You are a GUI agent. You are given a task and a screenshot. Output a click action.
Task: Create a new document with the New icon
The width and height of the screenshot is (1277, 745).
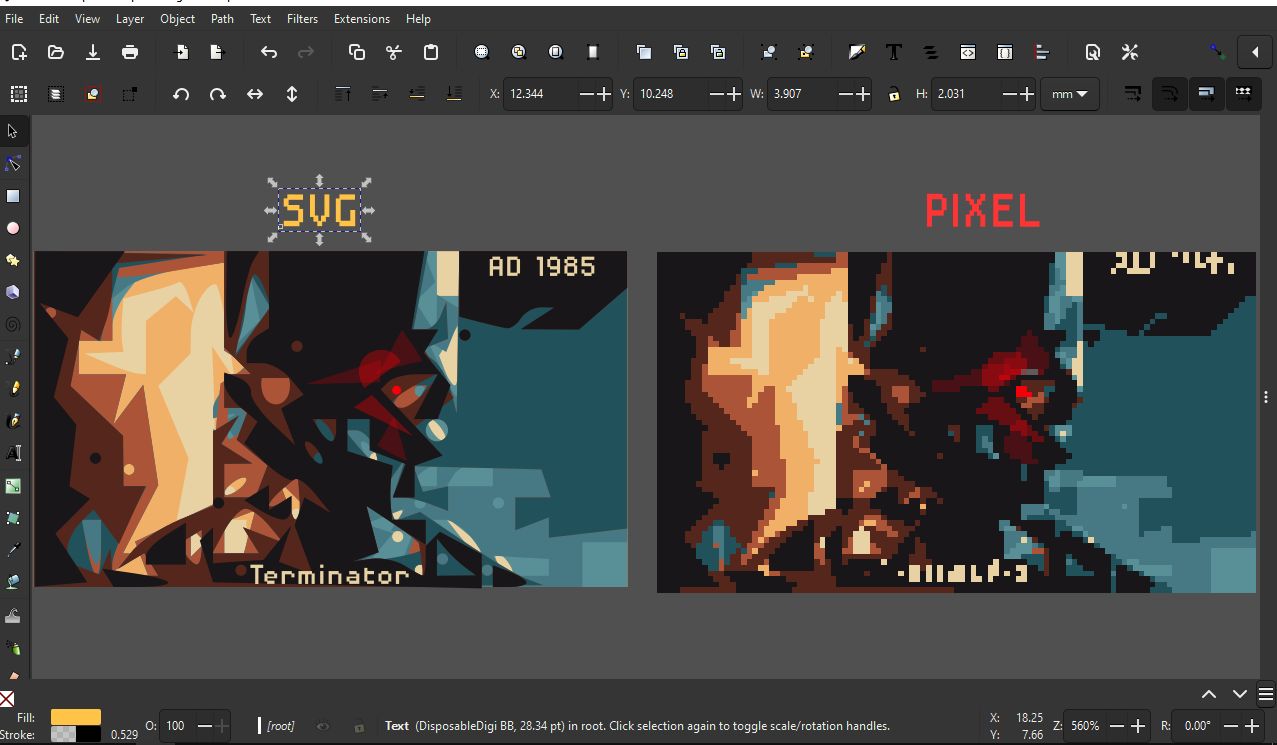[x=18, y=52]
